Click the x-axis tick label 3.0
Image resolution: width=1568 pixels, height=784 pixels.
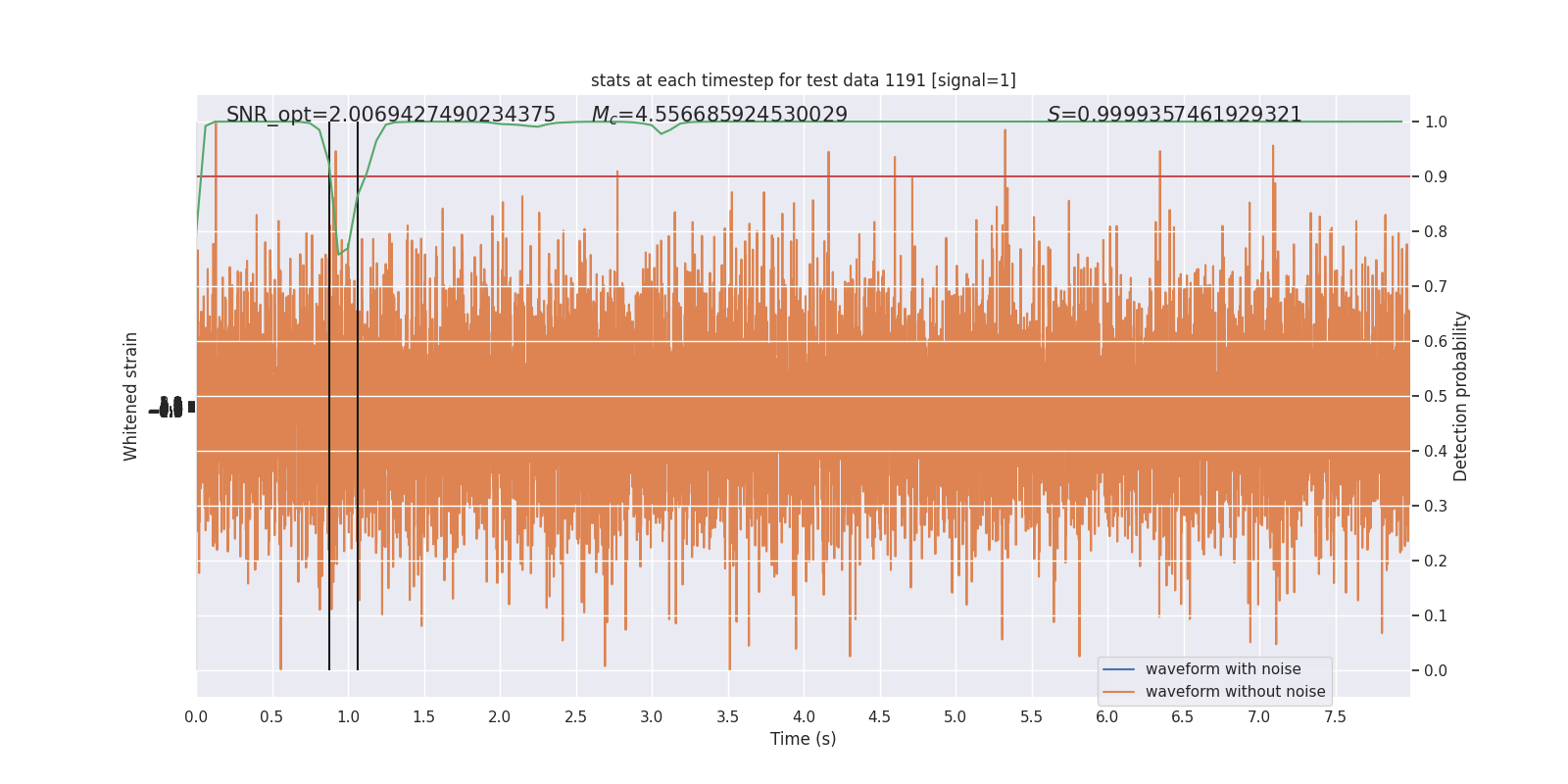[x=652, y=717]
